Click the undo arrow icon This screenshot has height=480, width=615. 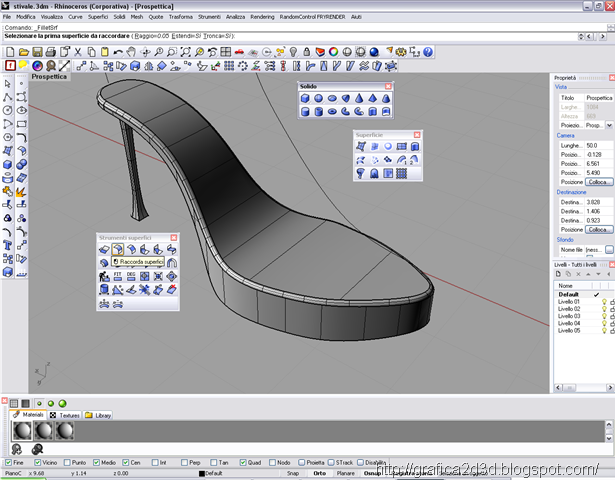tap(118, 52)
